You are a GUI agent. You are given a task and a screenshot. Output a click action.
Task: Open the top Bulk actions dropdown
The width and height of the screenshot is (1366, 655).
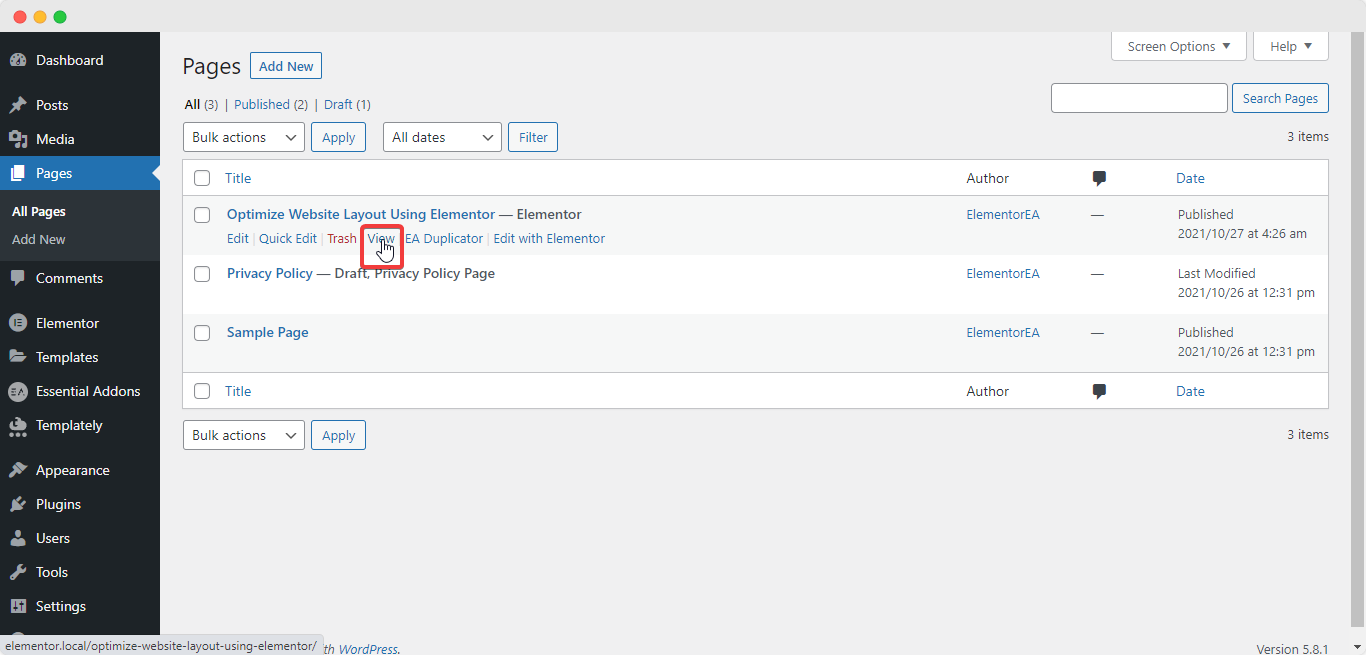[x=244, y=137]
